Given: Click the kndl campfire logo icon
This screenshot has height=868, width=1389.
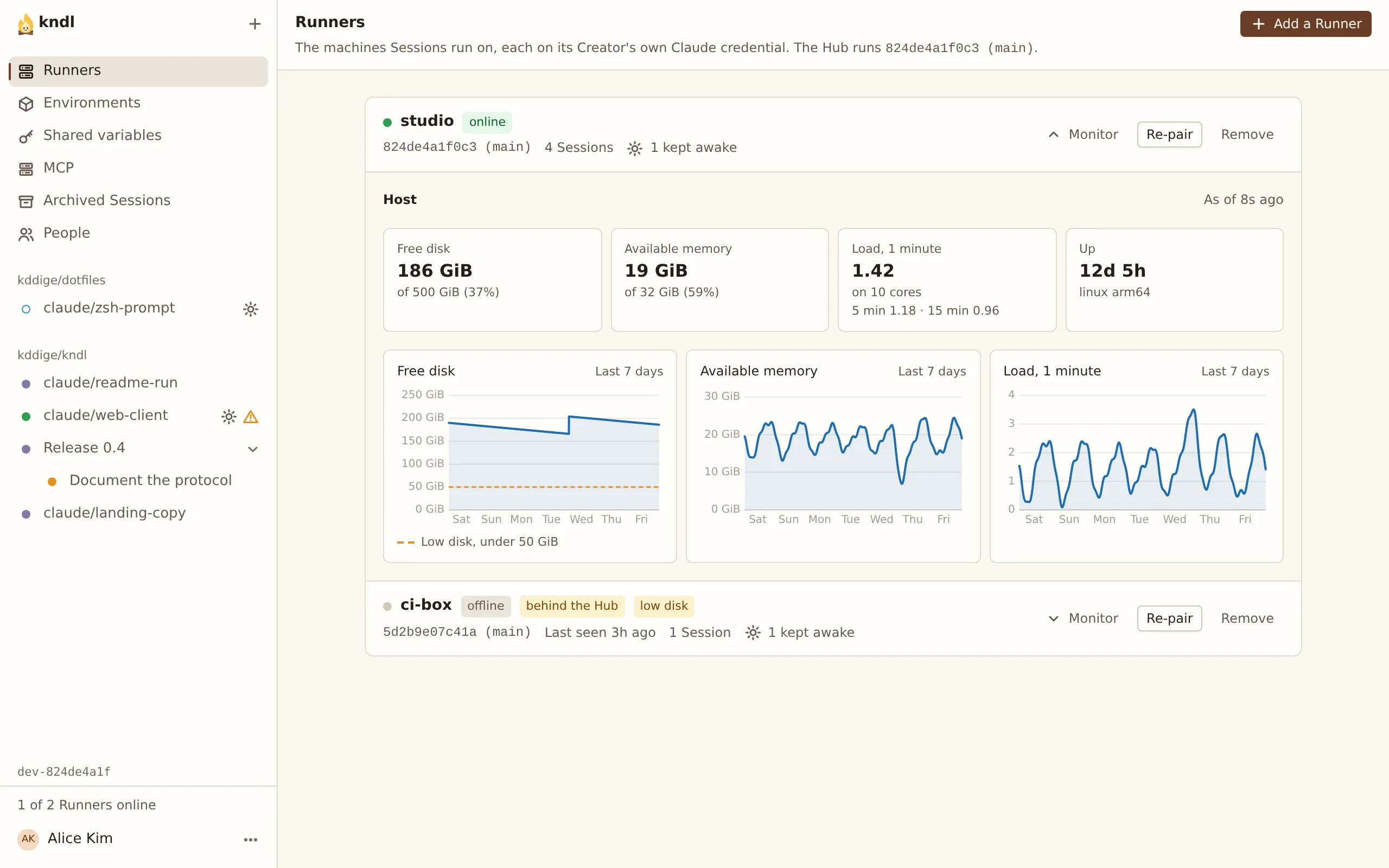Looking at the screenshot, I should click(x=26, y=24).
